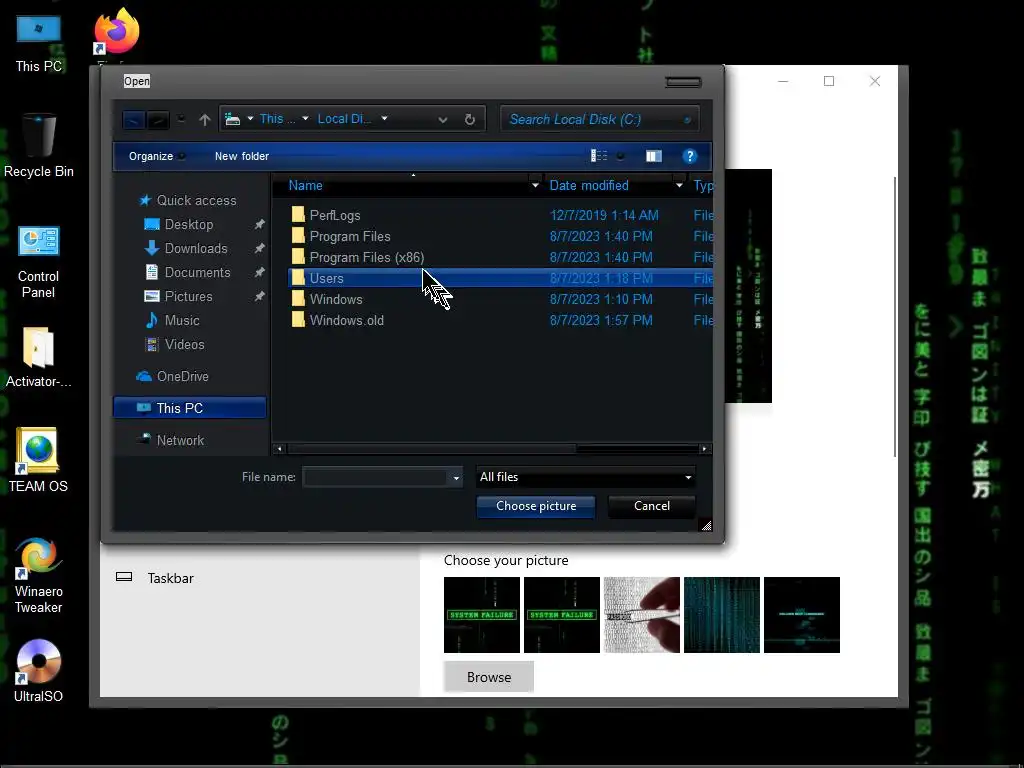Select the teal matrix code thumbnail
This screenshot has width=1024, height=768.
[722, 615]
